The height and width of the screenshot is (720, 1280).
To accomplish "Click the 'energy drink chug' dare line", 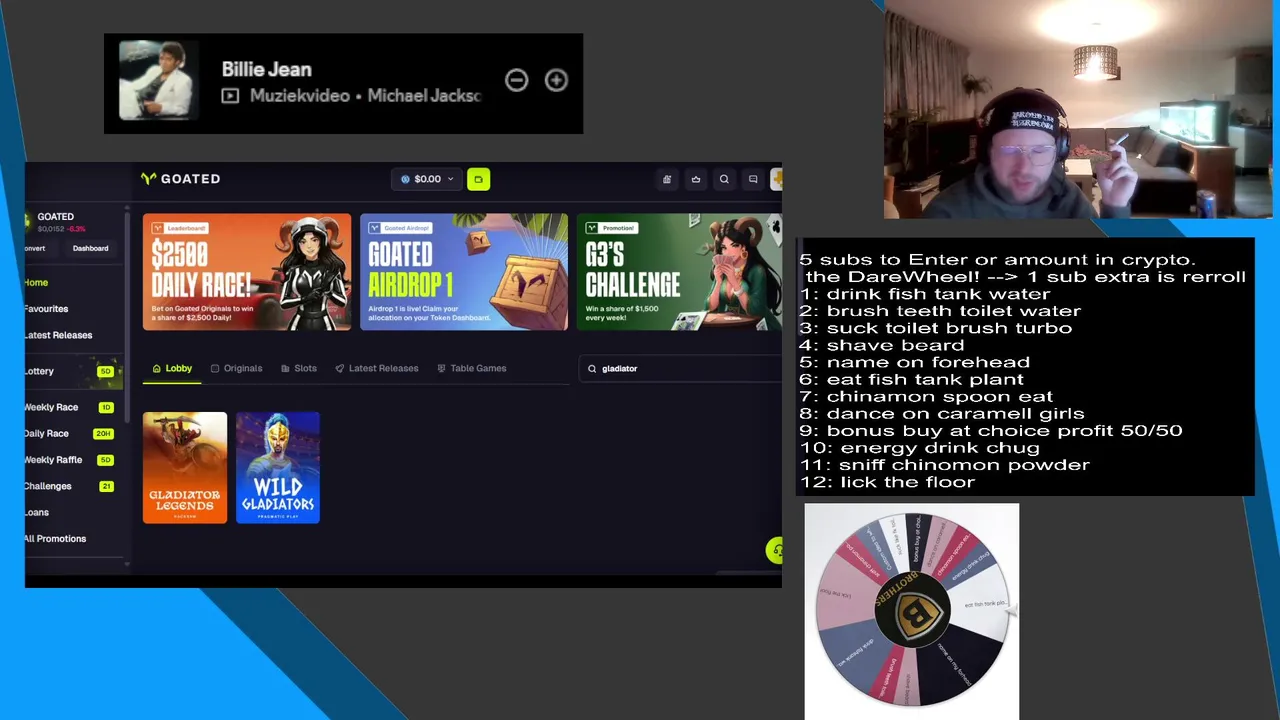I will point(919,448).
